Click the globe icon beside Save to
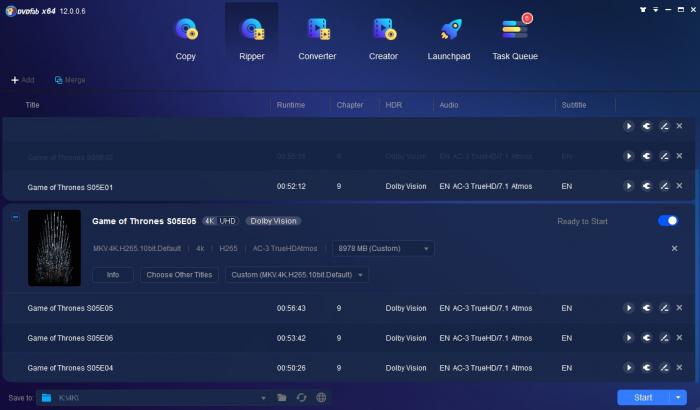Image resolution: width=700 pixels, height=410 pixels. click(x=321, y=397)
